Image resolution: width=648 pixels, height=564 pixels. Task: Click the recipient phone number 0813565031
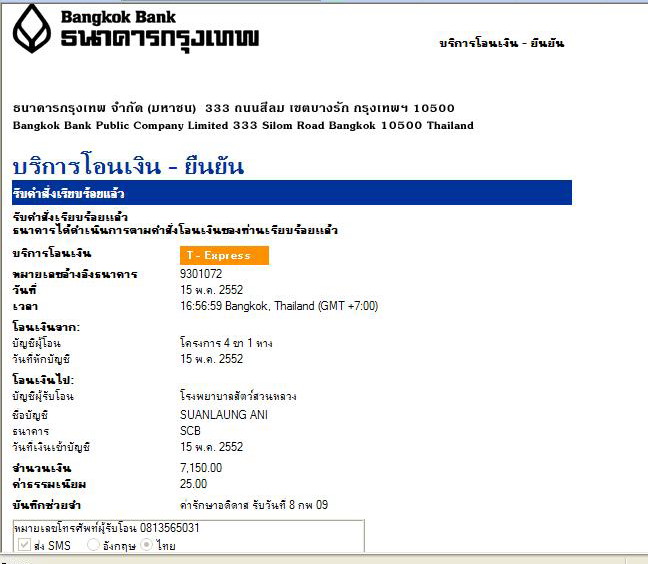point(169,528)
